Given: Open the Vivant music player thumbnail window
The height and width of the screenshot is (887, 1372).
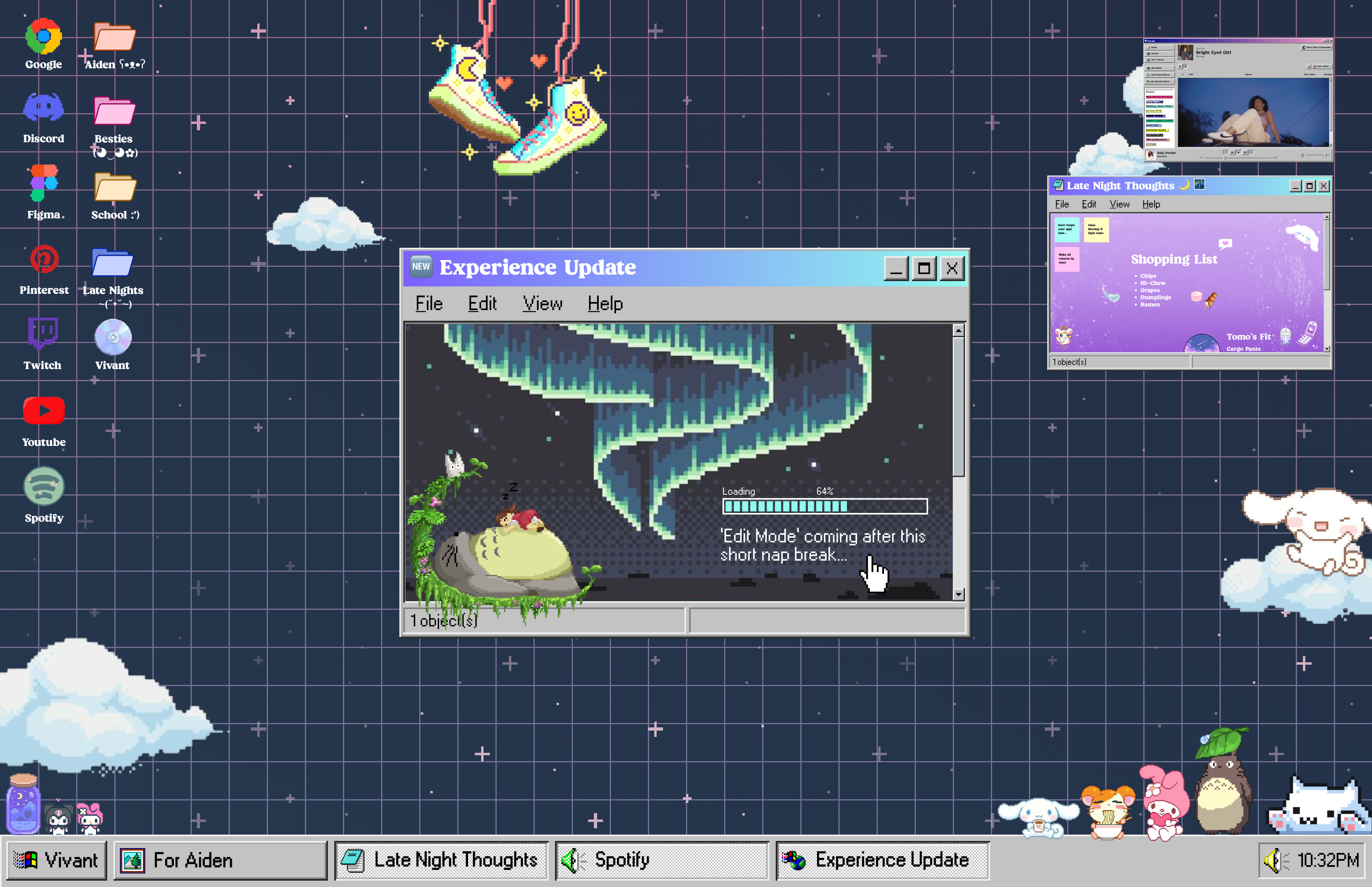Looking at the screenshot, I should [1237, 100].
